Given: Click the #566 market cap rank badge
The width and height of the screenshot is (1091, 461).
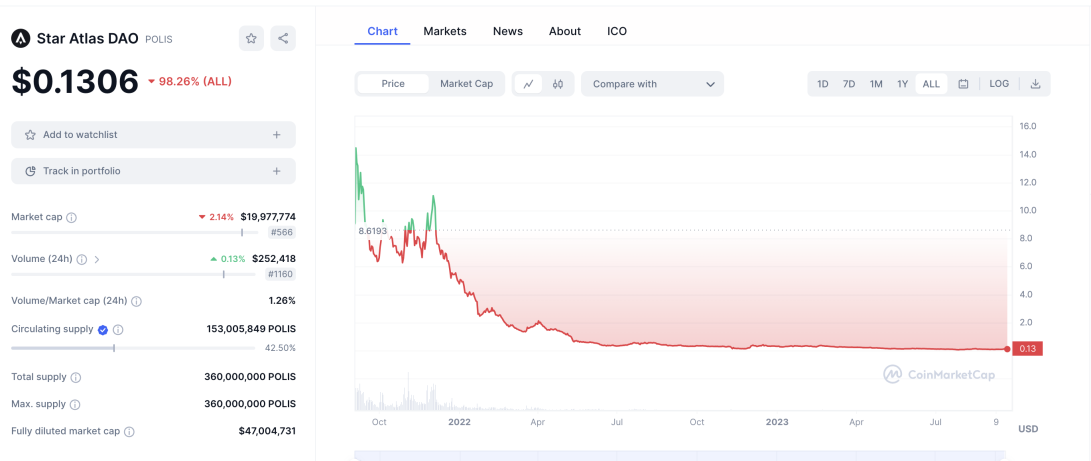Looking at the screenshot, I should 282,233.
